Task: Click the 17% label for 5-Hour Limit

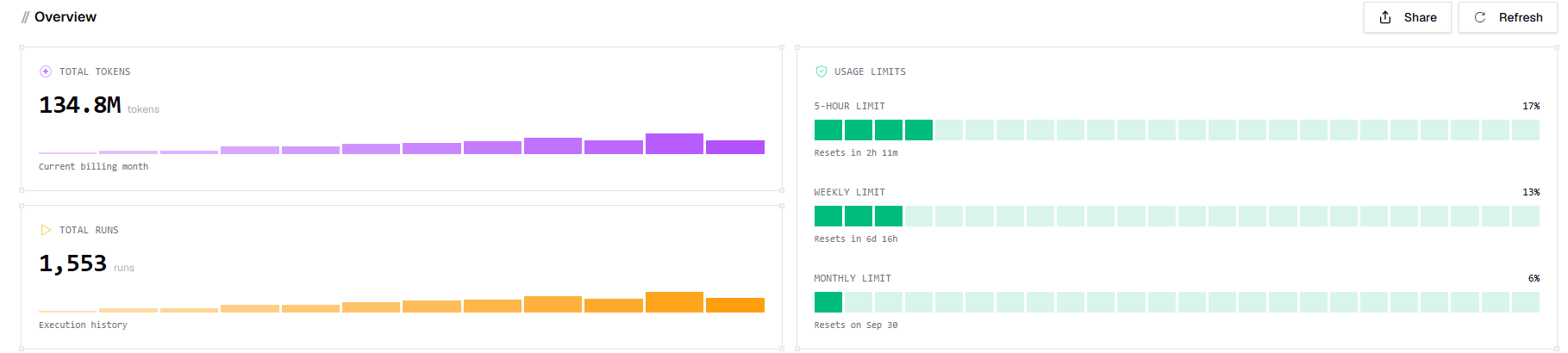Action: coord(1531,106)
